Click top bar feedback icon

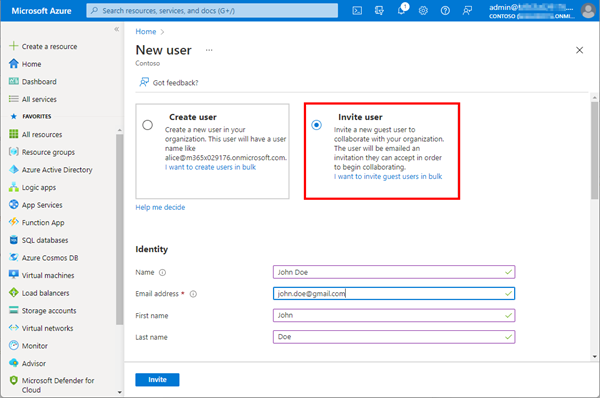tap(467, 11)
